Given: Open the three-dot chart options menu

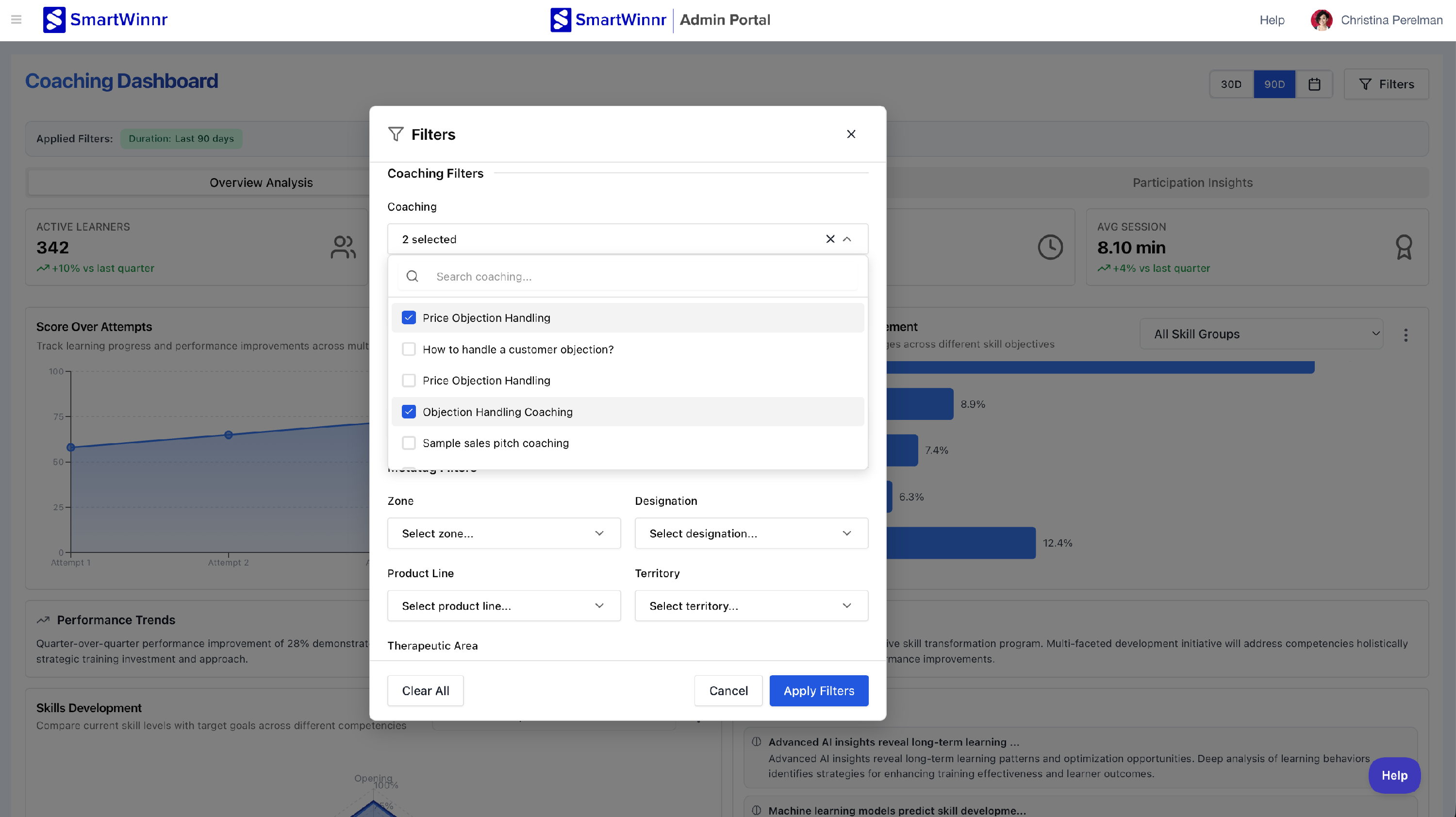Looking at the screenshot, I should (1405, 335).
